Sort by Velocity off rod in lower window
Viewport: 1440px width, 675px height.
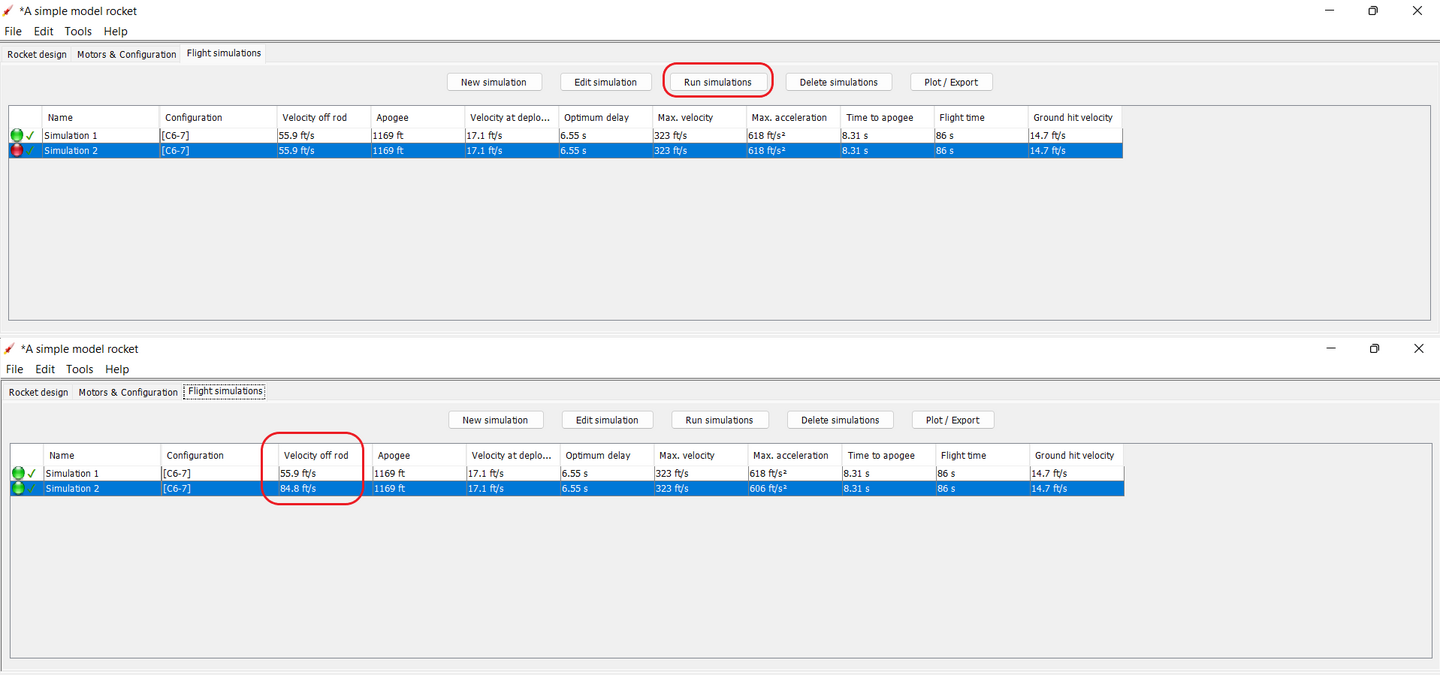(x=316, y=455)
